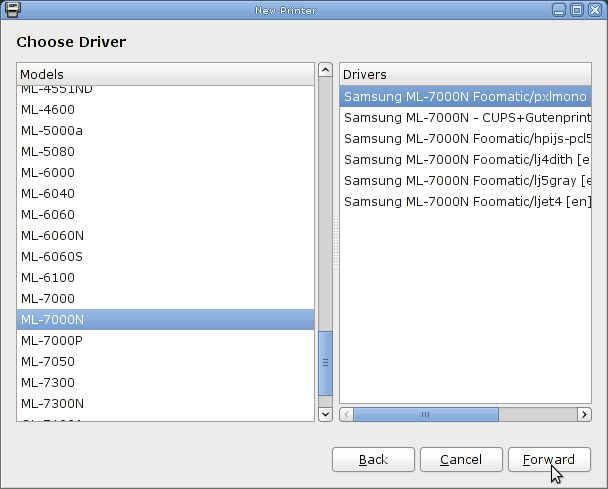Select model ML-4600
The width and height of the screenshot is (608, 489).
pos(166,110)
